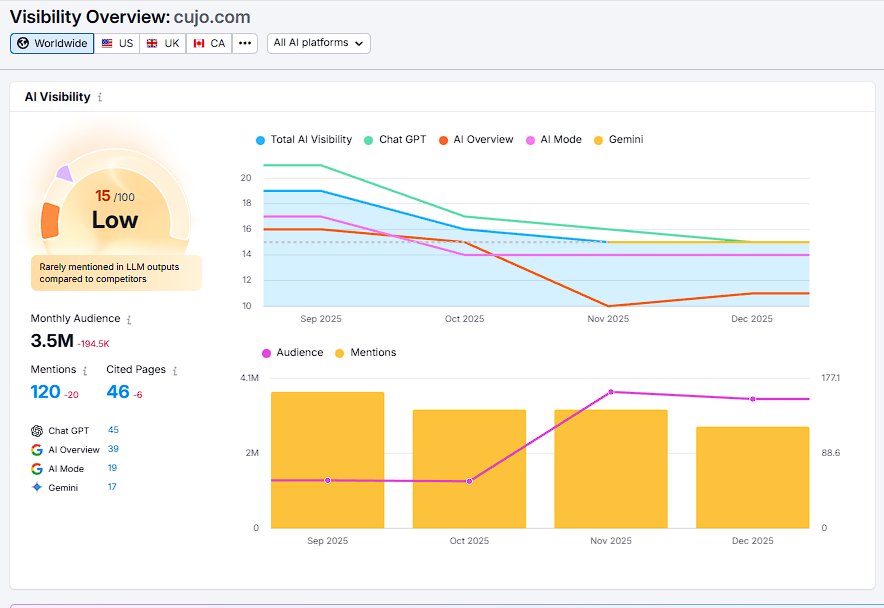
Task: Click the Worldwide globe icon
Action: tap(22, 43)
